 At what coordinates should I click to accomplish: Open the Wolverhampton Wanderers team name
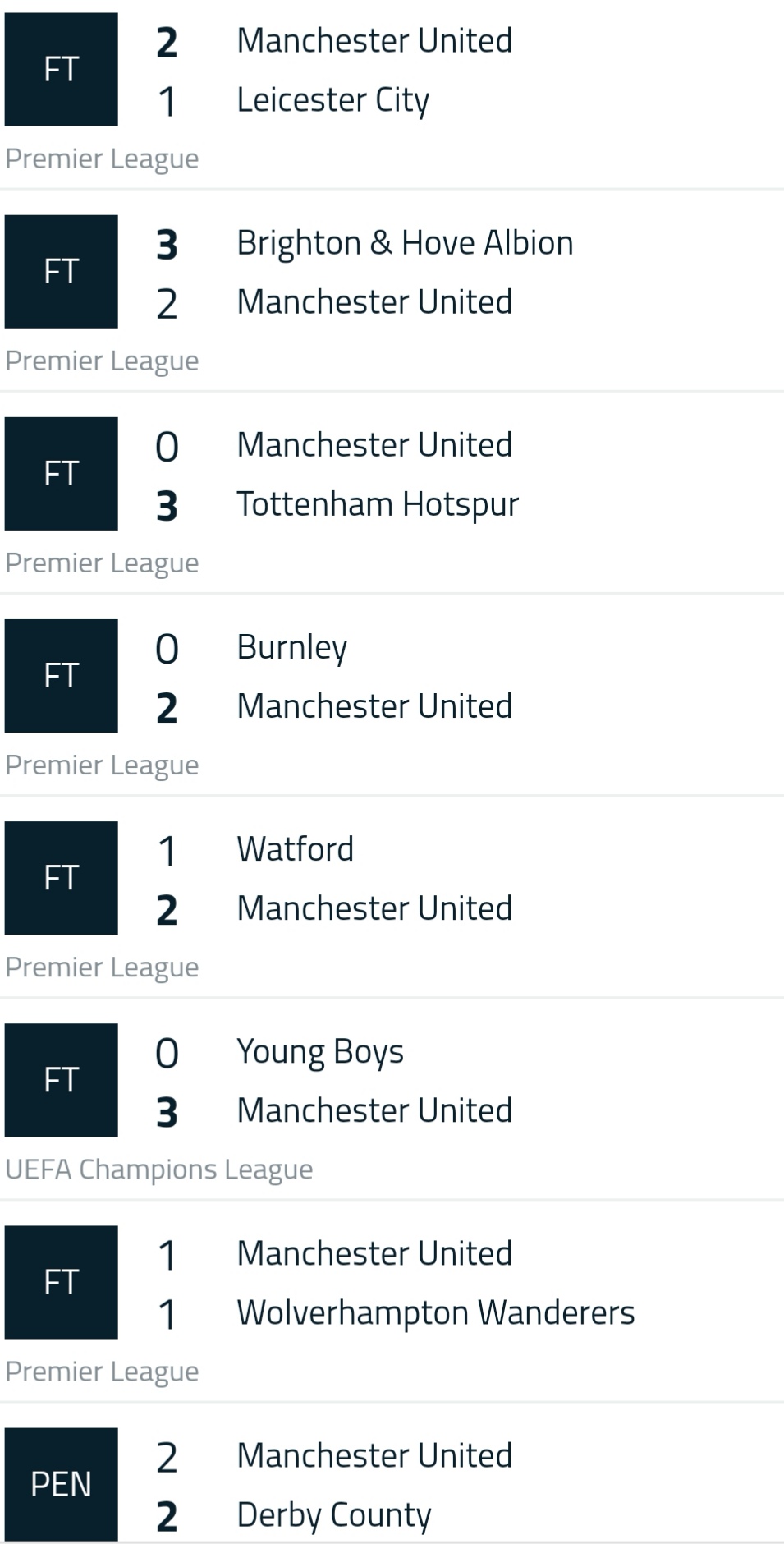[436, 1312]
